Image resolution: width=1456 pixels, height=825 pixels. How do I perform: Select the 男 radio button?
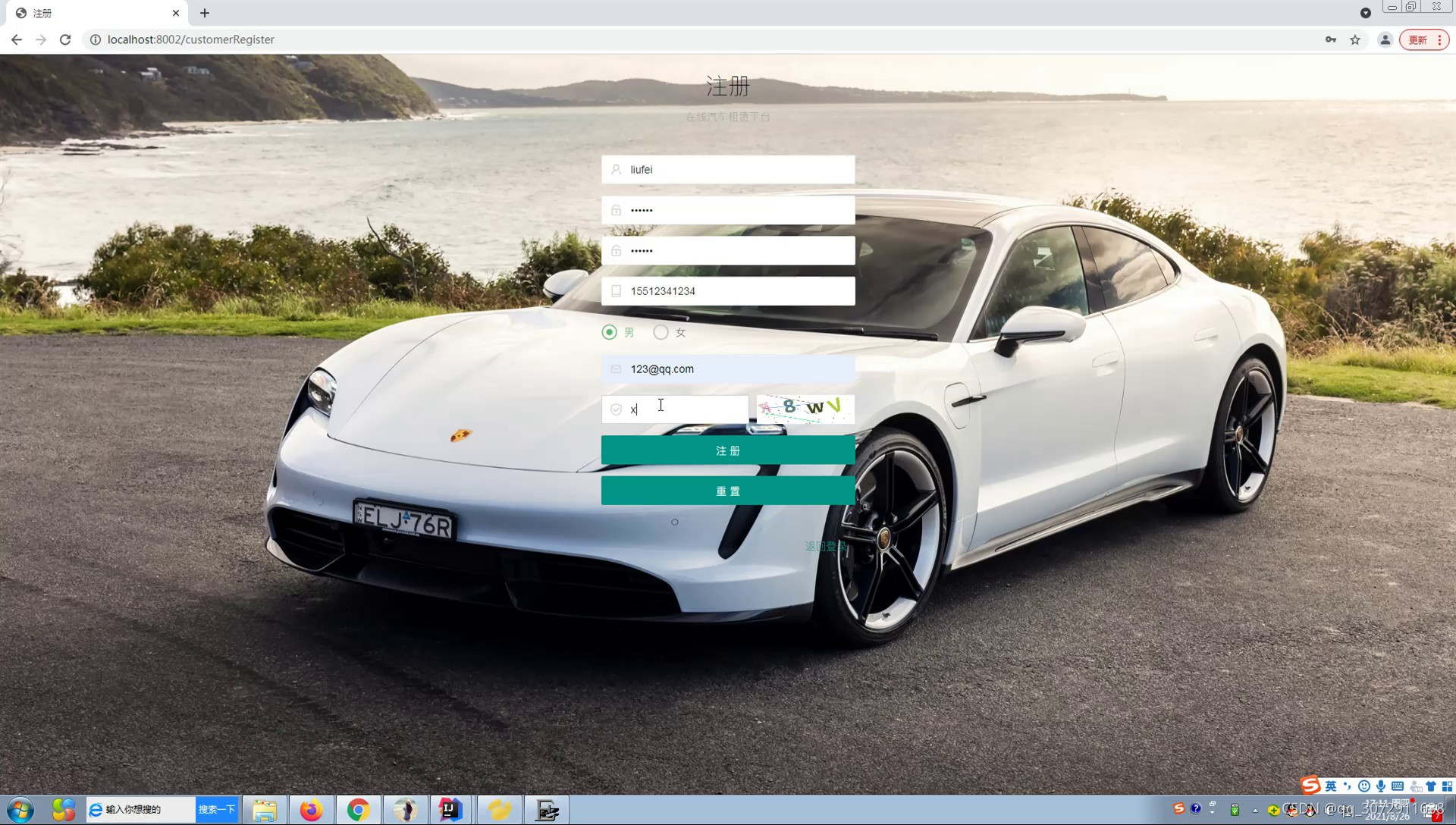(609, 332)
